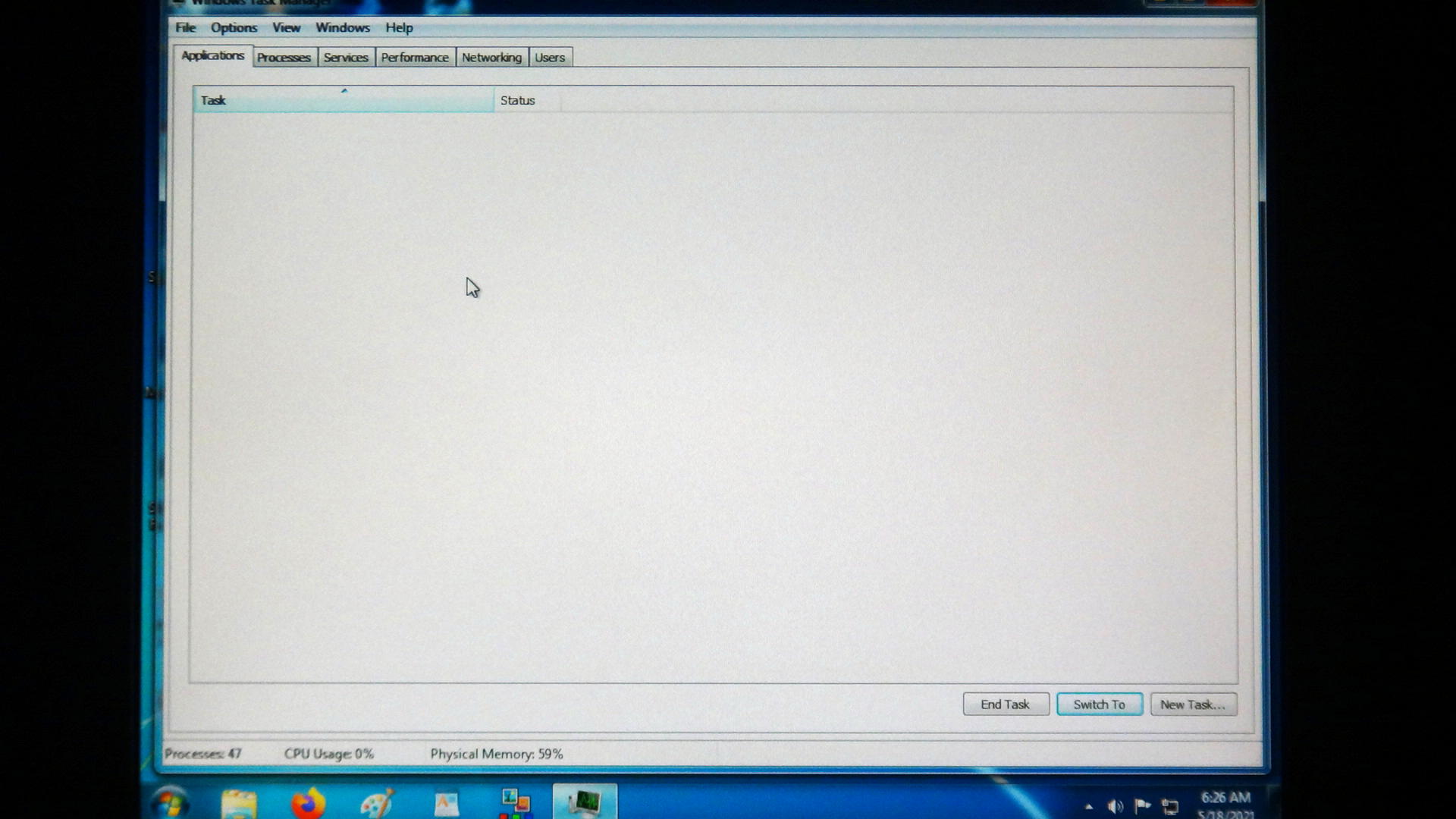Click the Switch To button
This screenshot has height=819, width=1456.
click(1100, 704)
